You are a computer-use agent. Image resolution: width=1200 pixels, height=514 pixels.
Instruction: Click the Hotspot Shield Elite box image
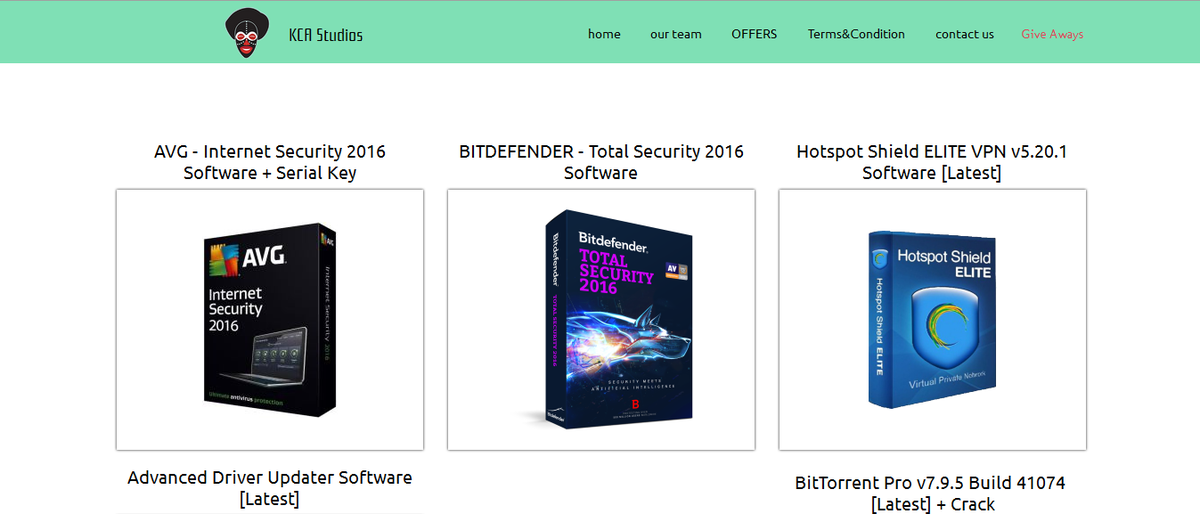coord(933,319)
